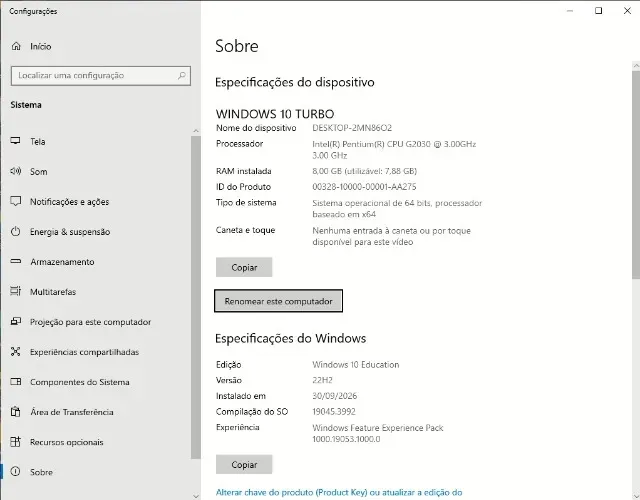
Task: Copy device specifications with Copiar button
Action: [x=244, y=267]
